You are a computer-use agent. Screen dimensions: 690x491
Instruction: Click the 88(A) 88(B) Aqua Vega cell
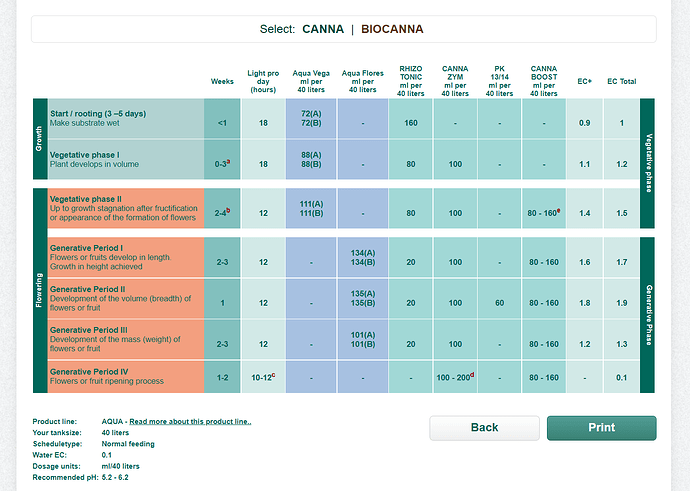click(311, 160)
